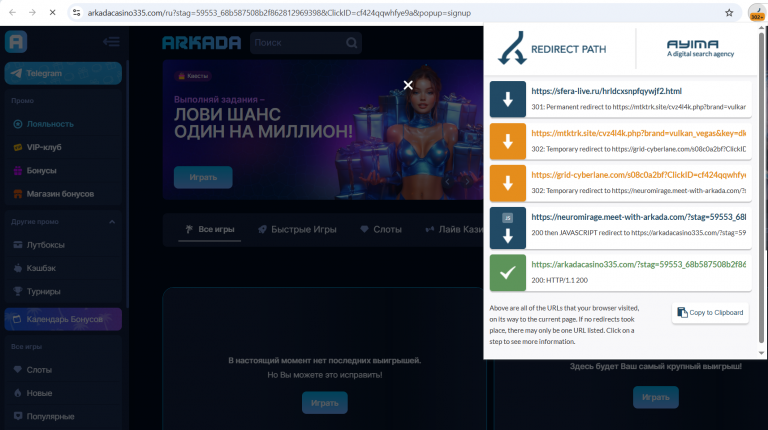Click the ARKADA header logo
Image resolution: width=768 pixels, height=430 pixels.
201,43
